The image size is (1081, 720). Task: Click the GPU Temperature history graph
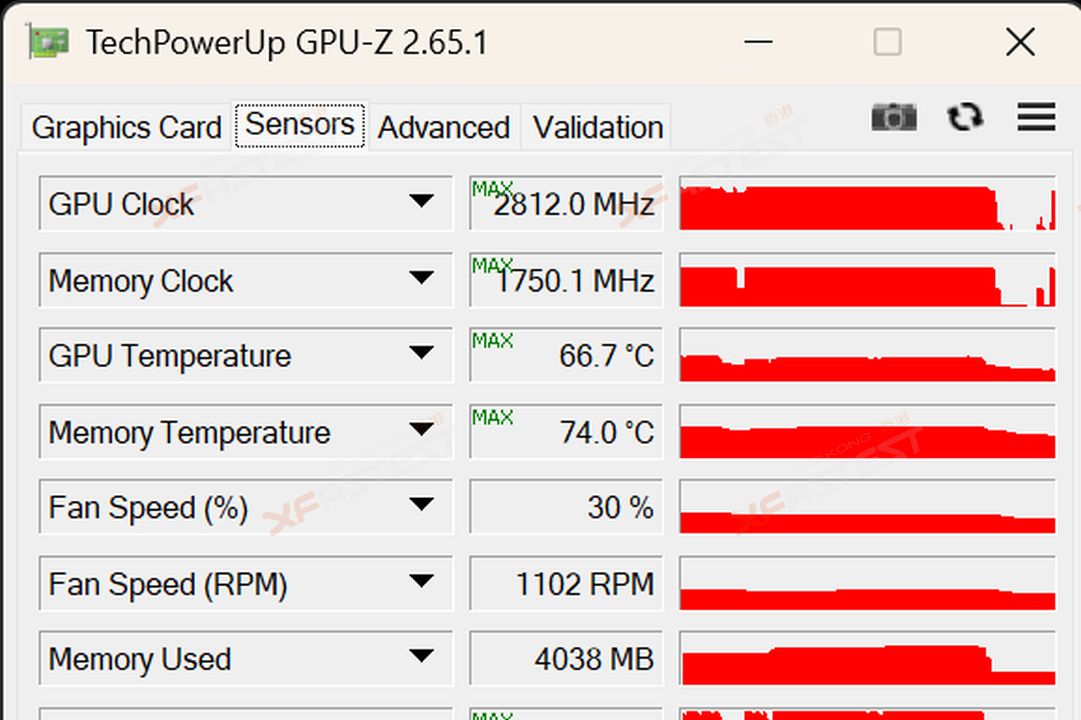click(x=867, y=354)
